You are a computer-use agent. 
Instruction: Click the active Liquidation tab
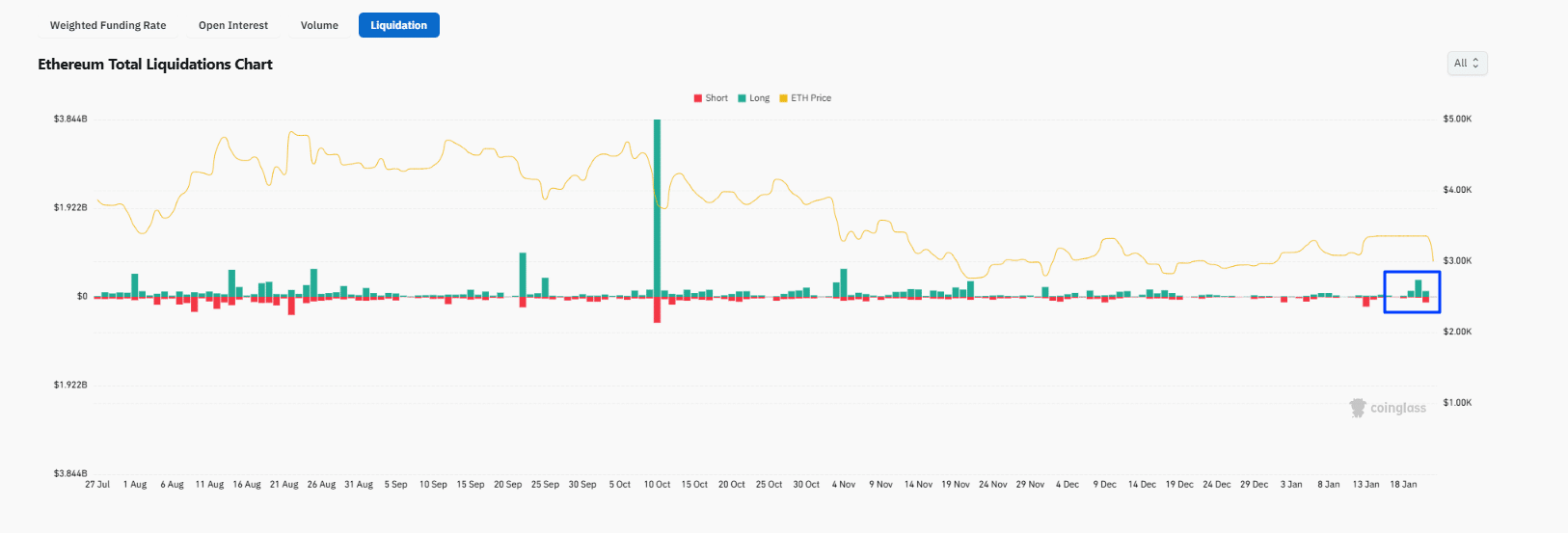coord(398,25)
